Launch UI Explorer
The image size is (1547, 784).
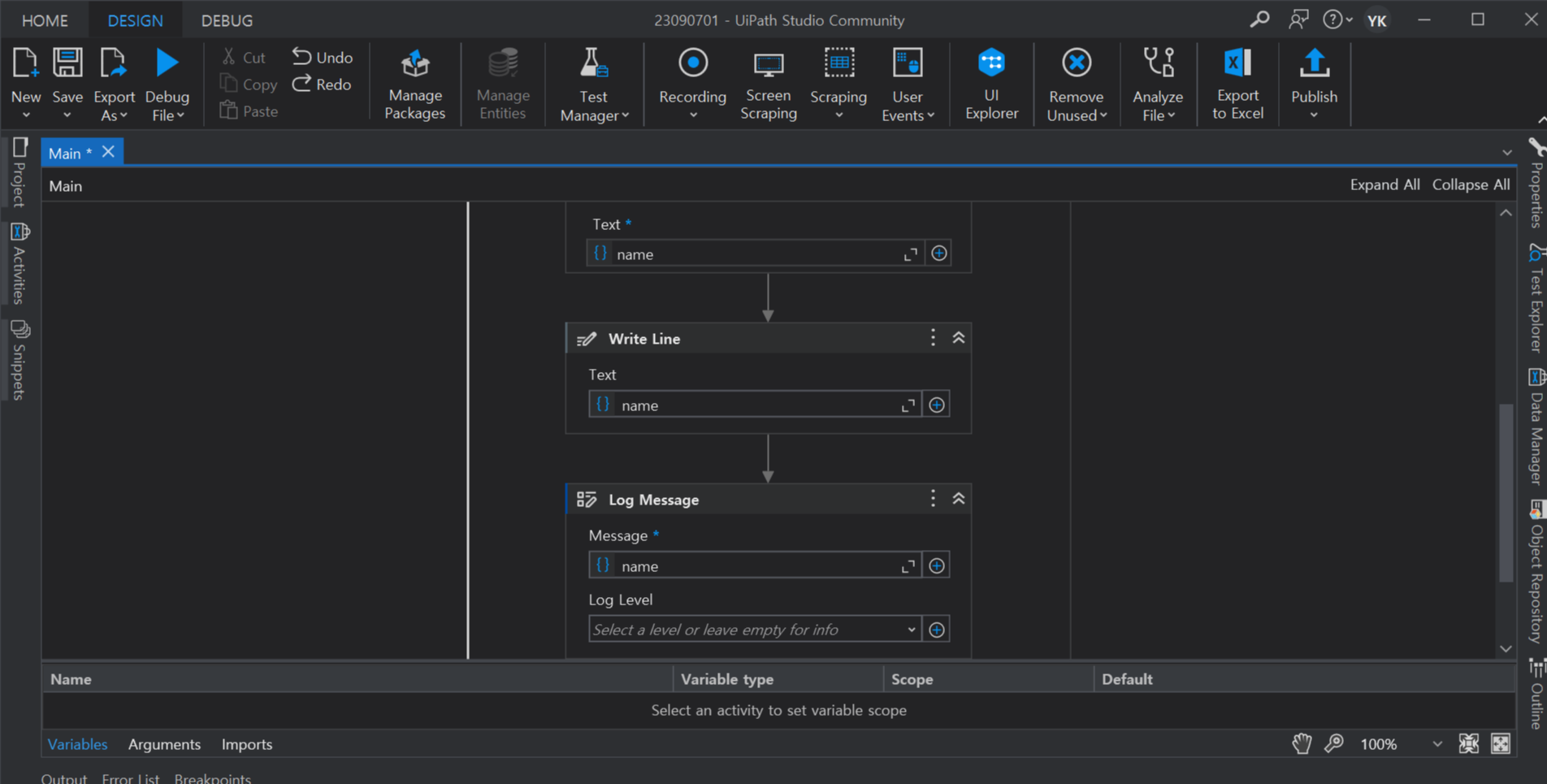(991, 84)
